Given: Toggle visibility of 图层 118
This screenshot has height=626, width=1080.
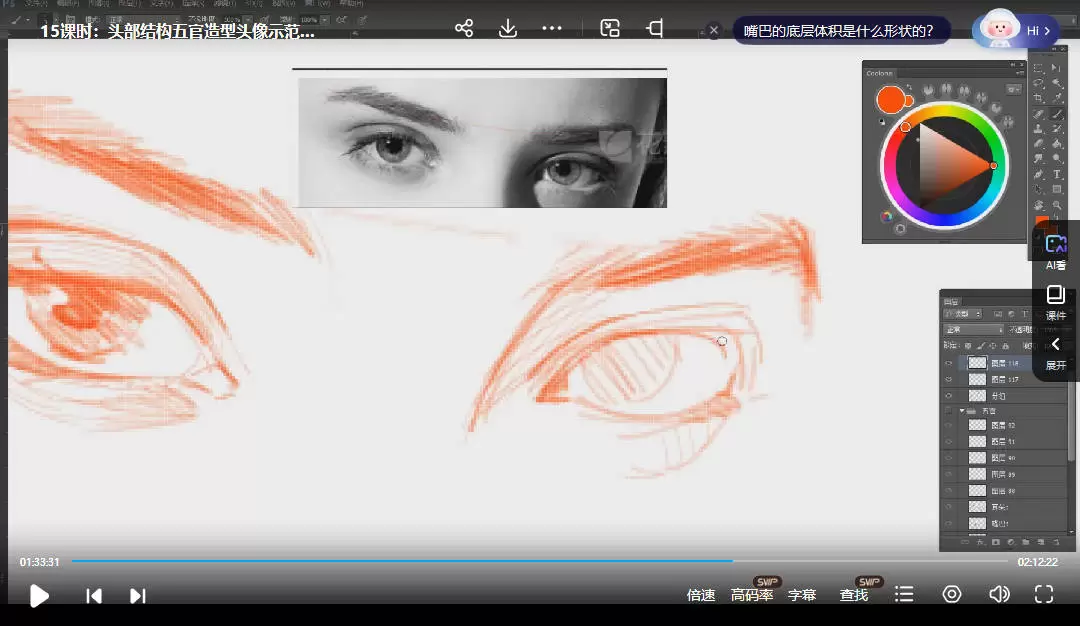Looking at the screenshot, I should pyautogui.click(x=948, y=363).
